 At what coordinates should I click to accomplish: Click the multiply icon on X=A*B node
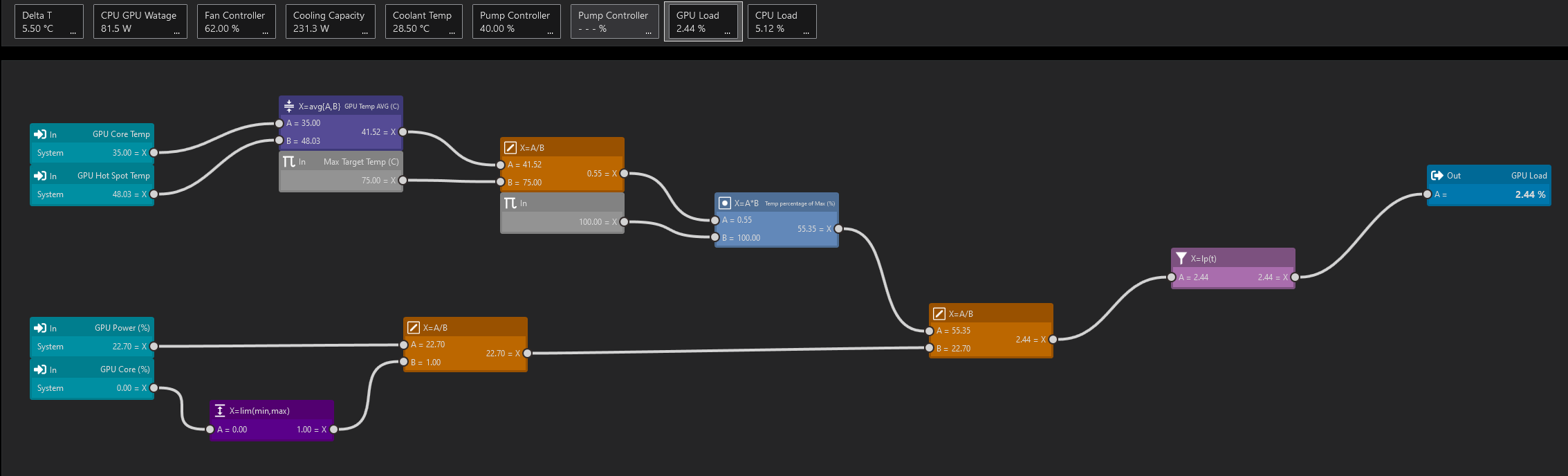coord(724,203)
